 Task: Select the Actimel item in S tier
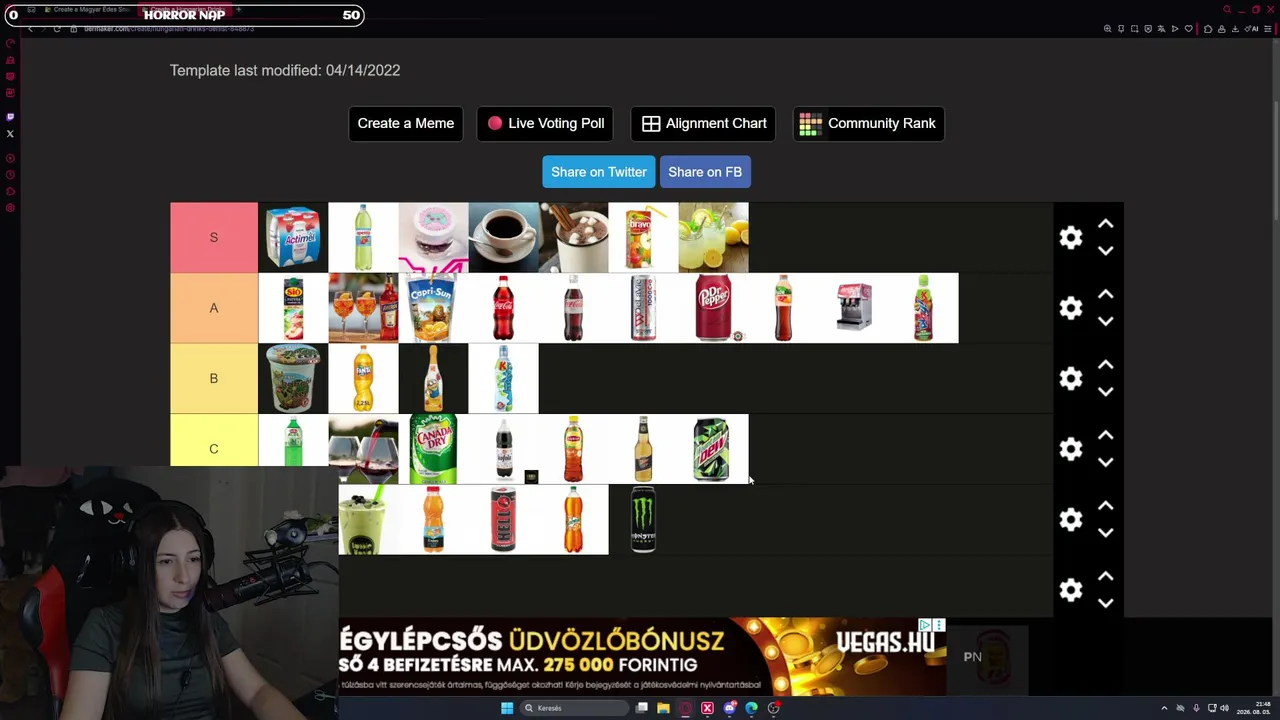[x=293, y=238]
